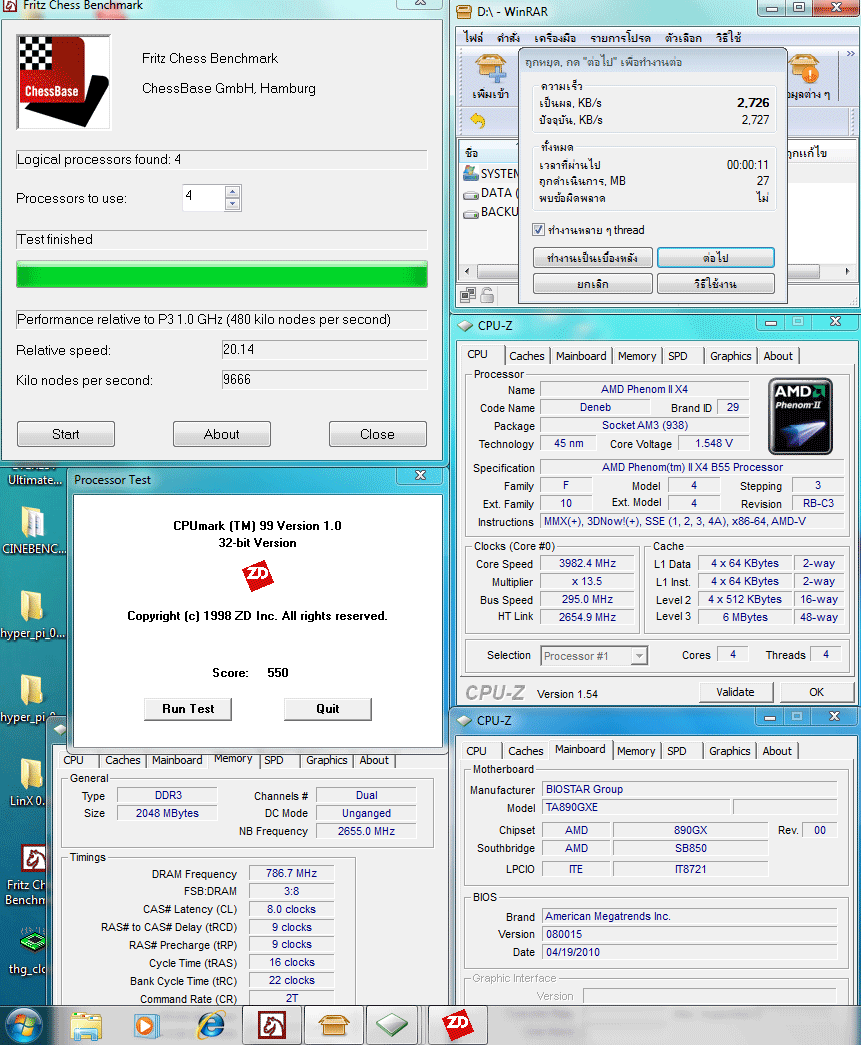Open the LinX 0. desktop folder
The width and height of the screenshot is (861, 1045).
coord(27,782)
